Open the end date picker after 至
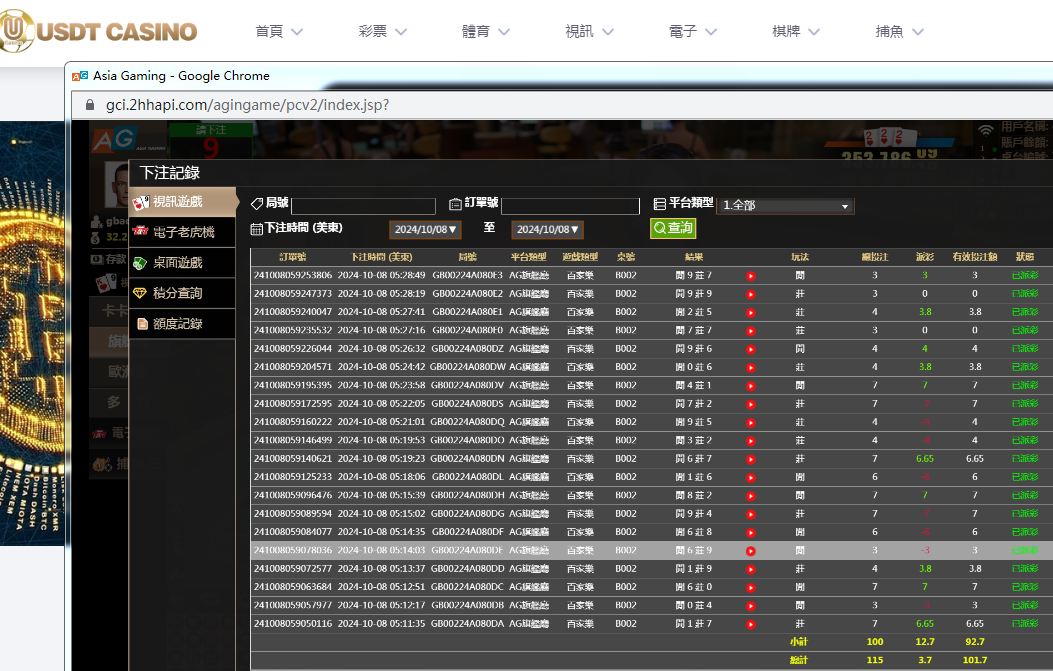The height and width of the screenshot is (671, 1053). click(x=548, y=230)
